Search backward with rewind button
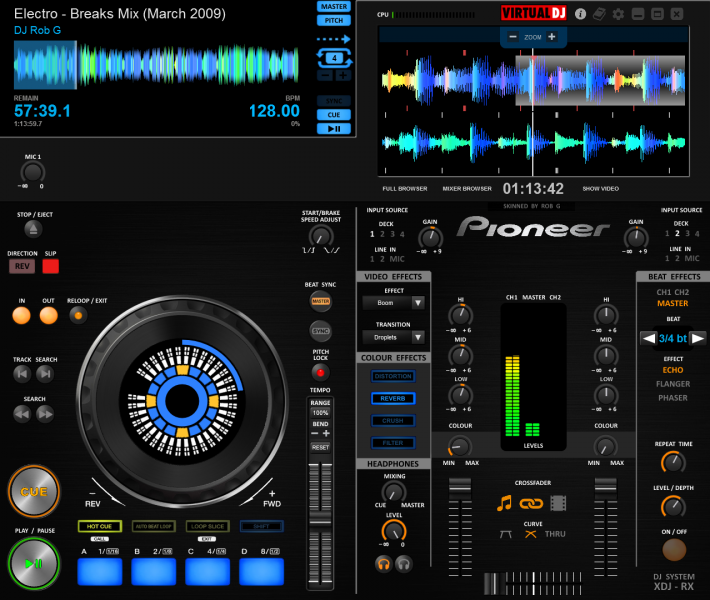This screenshot has height=600, width=710. pyautogui.click(x=22, y=414)
